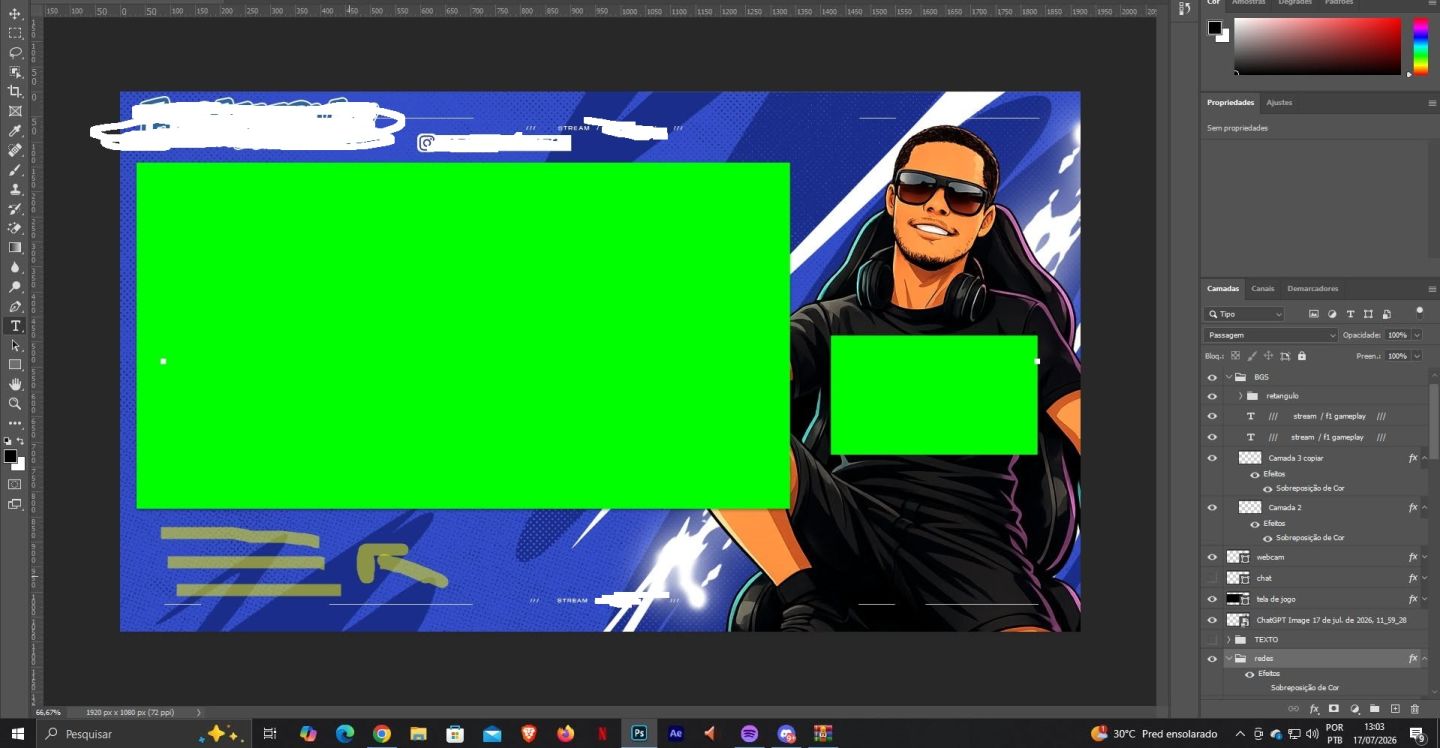The image size is (1440, 748).
Task: Select the Move tool
Action: [x=15, y=14]
